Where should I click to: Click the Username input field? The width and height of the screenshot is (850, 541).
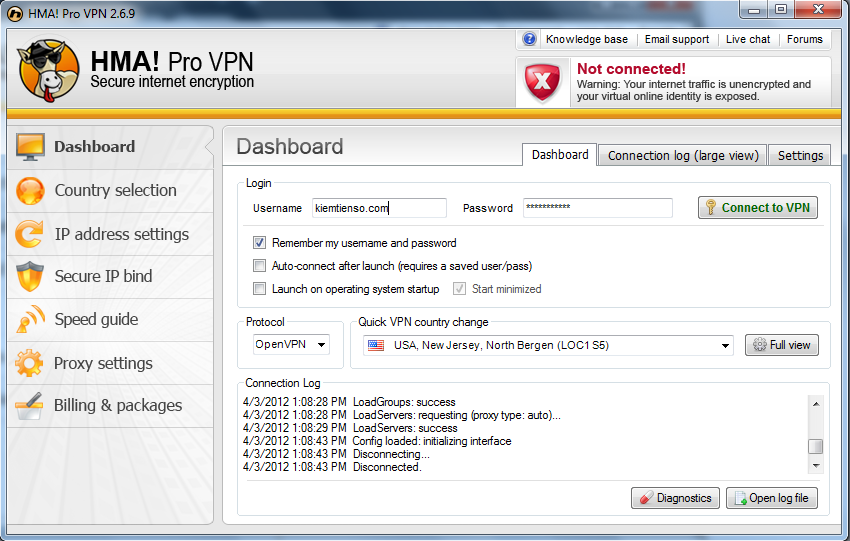[x=379, y=208]
